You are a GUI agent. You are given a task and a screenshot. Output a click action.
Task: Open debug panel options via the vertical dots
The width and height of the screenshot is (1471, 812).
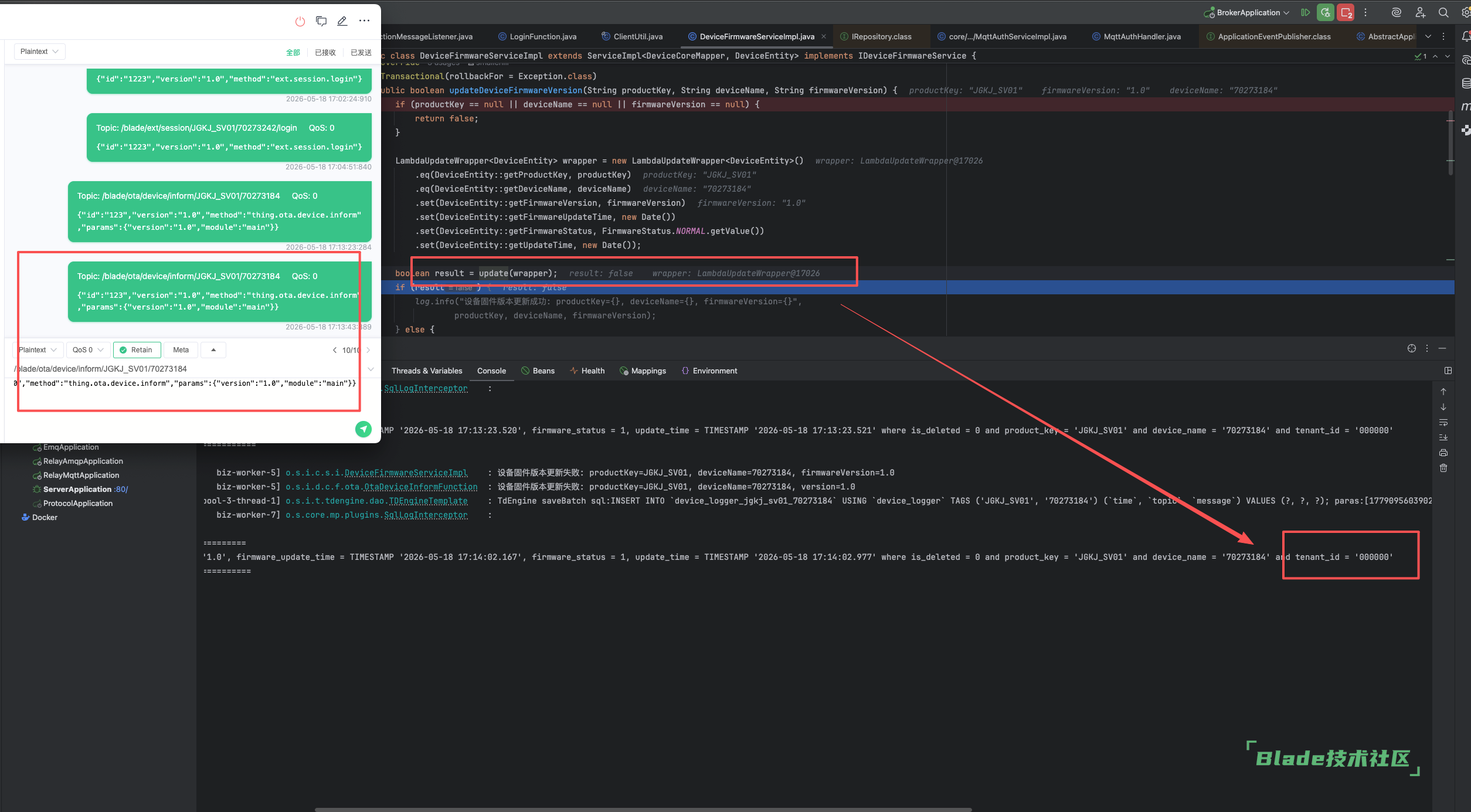(1427, 348)
